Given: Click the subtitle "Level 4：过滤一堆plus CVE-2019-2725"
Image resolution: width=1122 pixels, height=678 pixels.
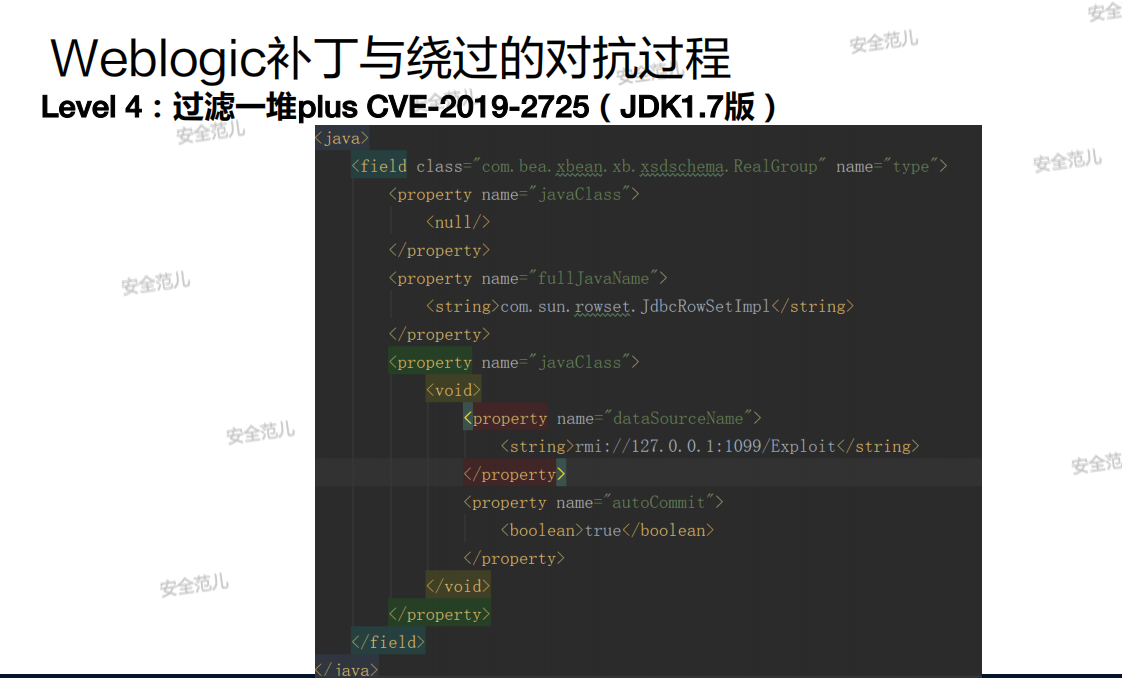Looking at the screenshot, I should pos(315,107).
